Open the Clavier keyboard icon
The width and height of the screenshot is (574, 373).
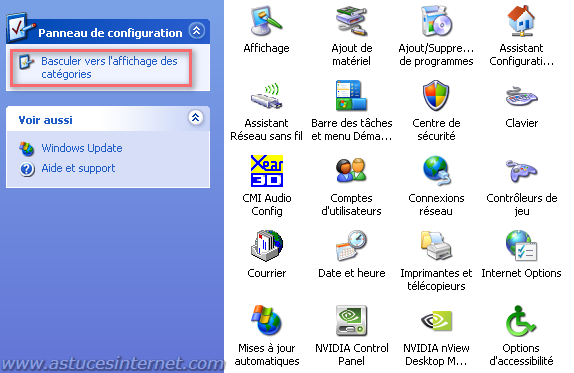pos(521,97)
